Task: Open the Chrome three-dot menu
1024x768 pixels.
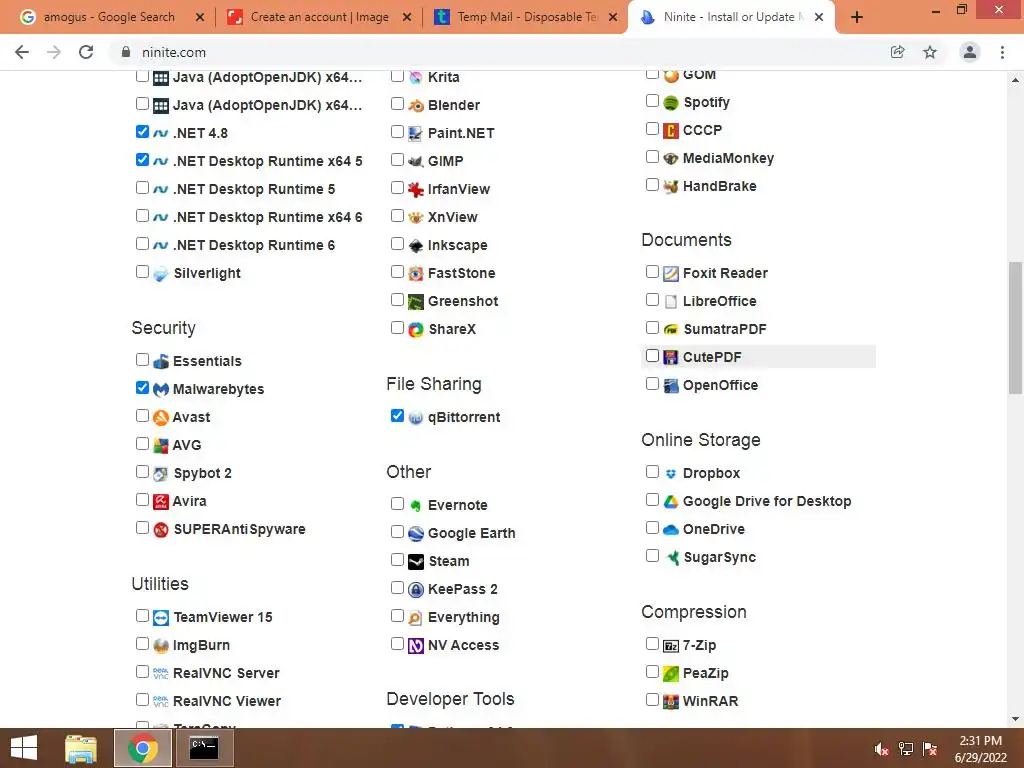Action: click(1002, 52)
